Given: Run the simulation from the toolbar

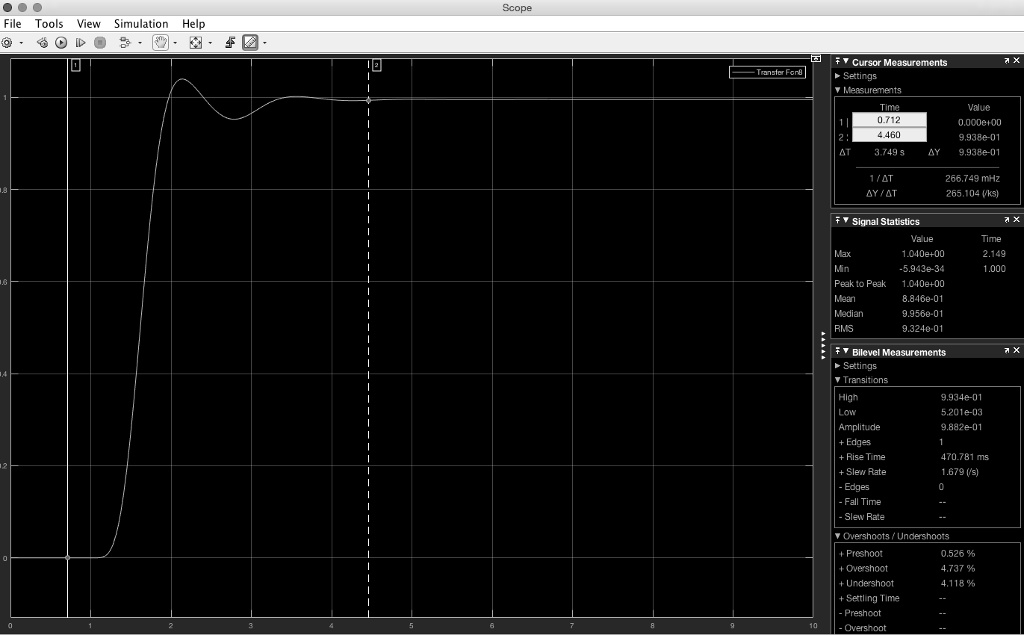Looking at the screenshot, I should [61, 42].
